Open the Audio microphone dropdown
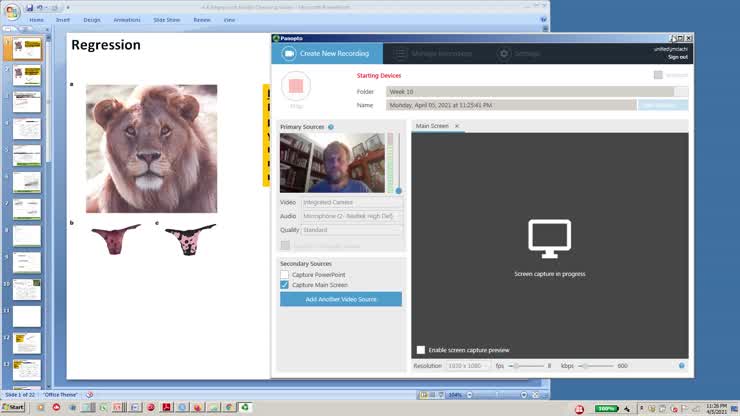The width and height of the screenshot is (740, 416). click(352, 216)
